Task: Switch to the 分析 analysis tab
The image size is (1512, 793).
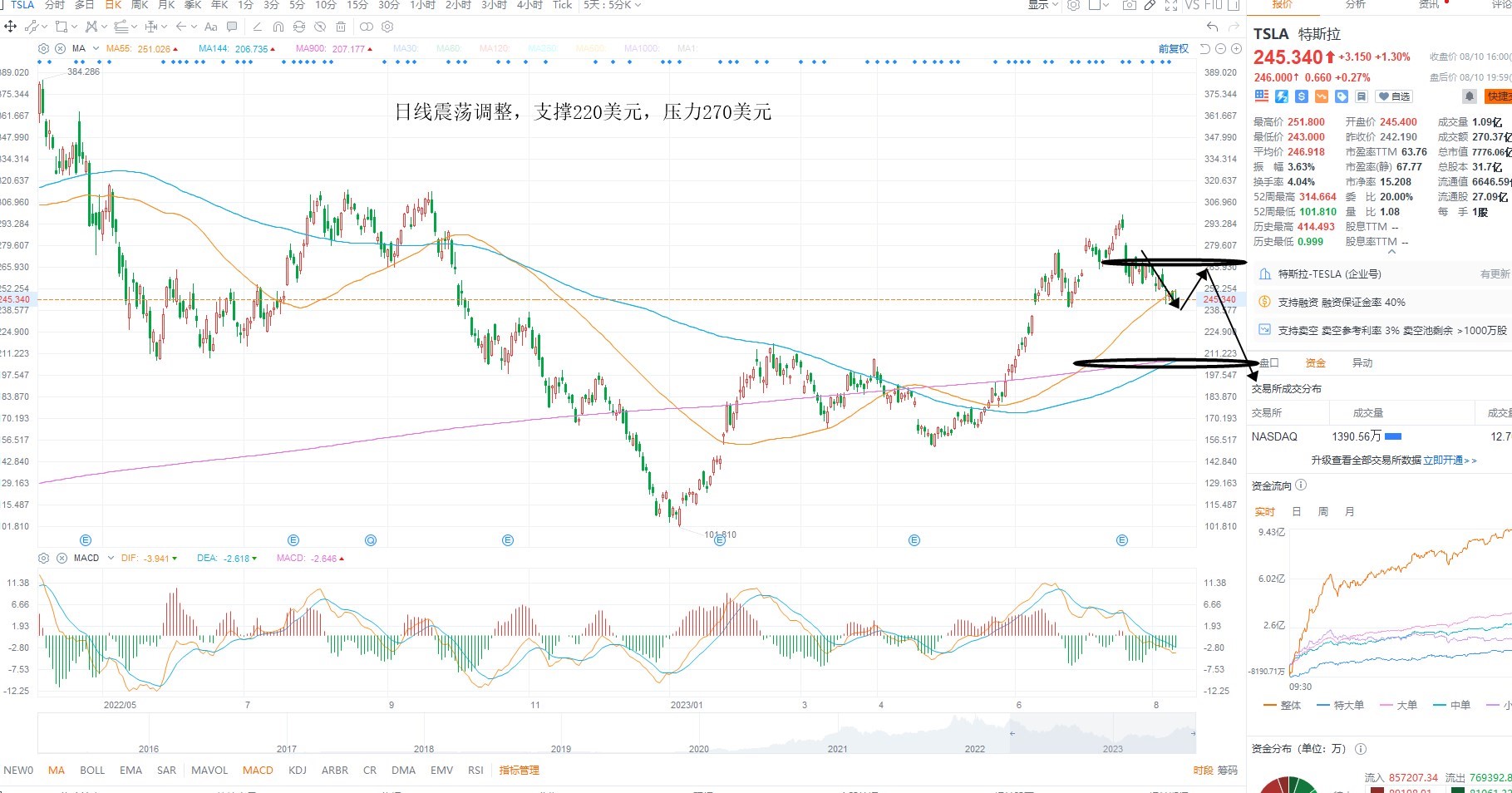Action: tap(1356, 5)
